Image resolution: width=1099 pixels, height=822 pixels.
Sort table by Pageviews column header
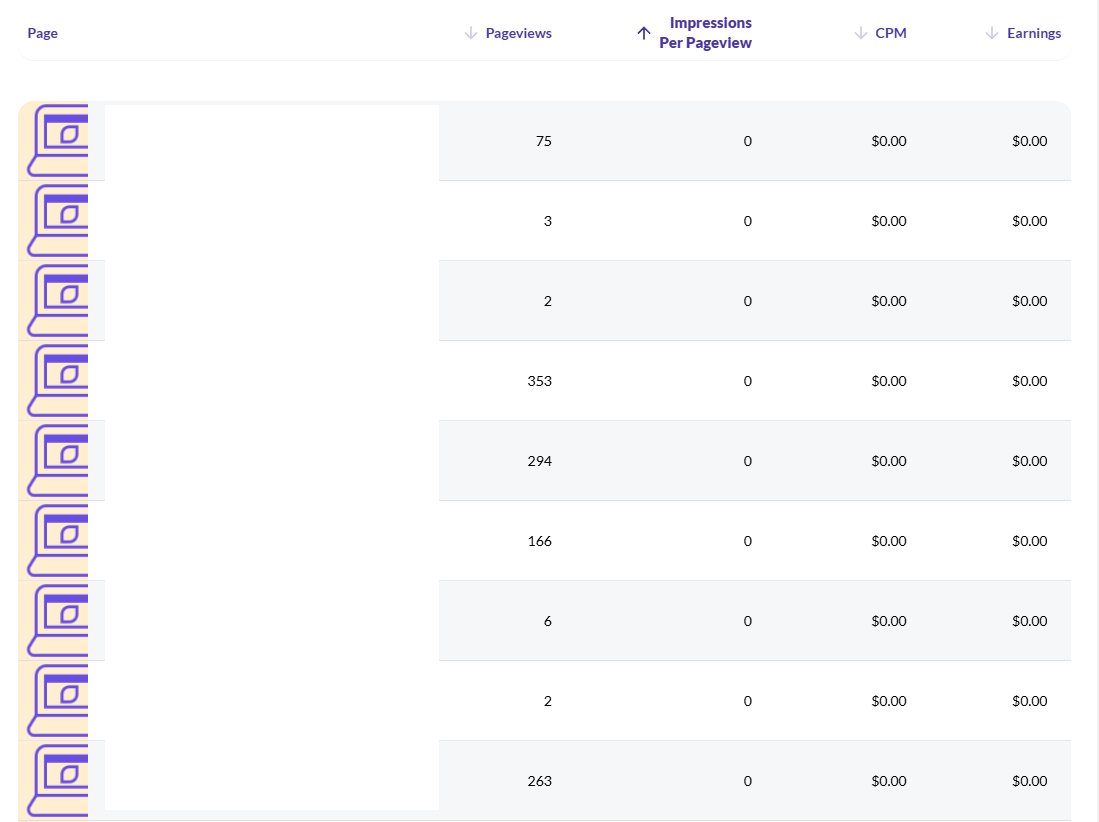click(x=518, y=33)
